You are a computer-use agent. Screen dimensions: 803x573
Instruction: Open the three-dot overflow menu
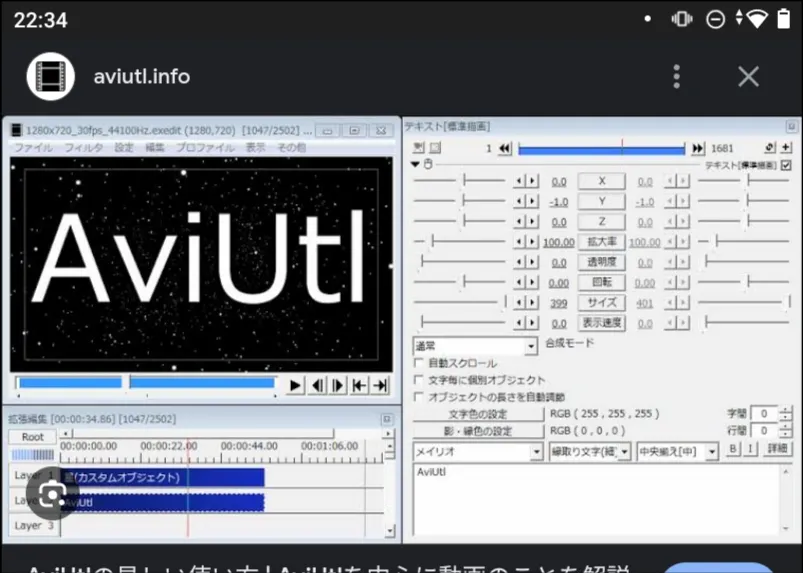677,77
